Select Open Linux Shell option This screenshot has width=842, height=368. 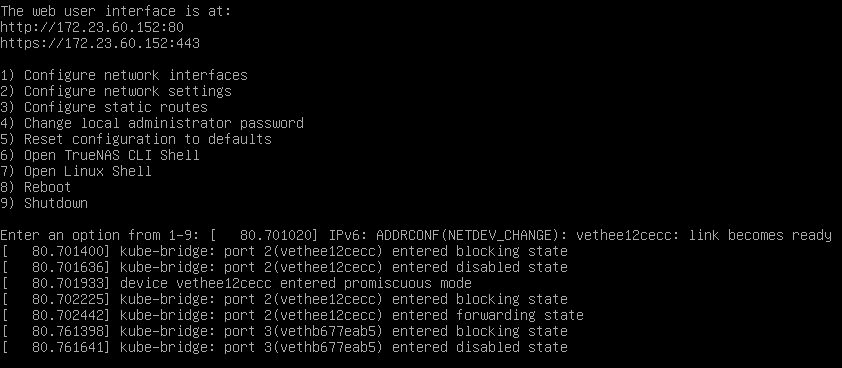[76, 171]
